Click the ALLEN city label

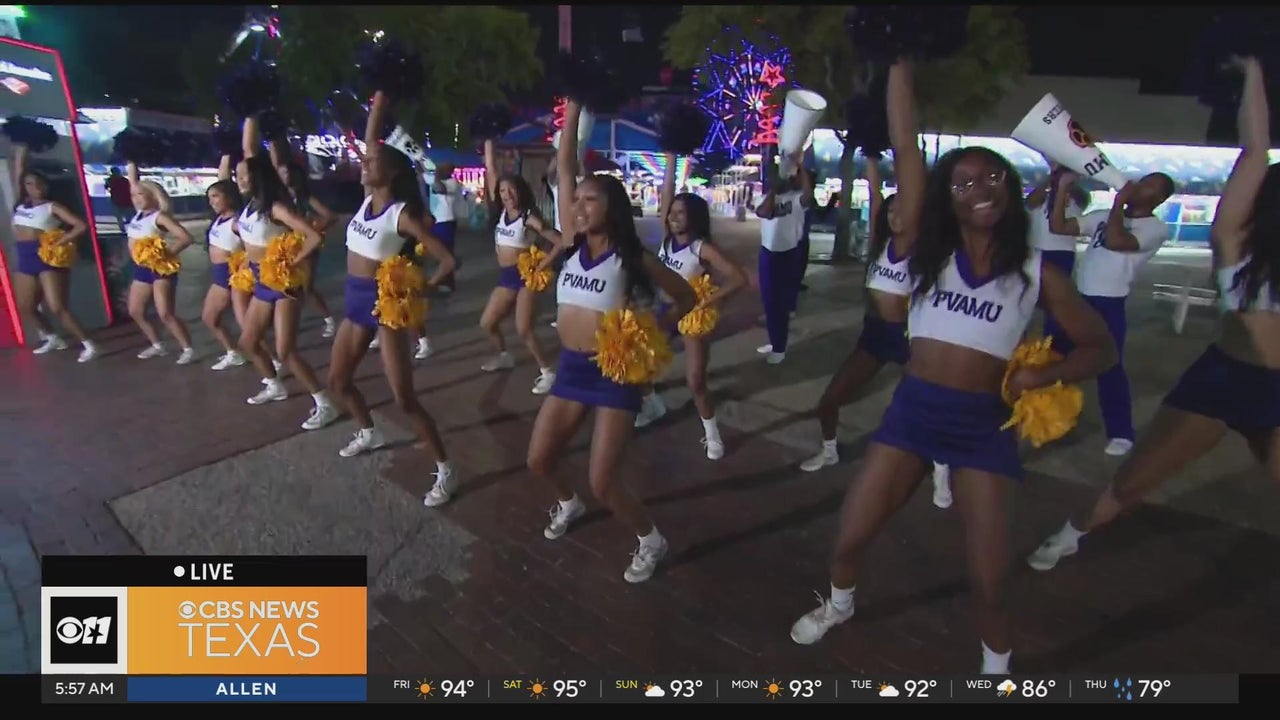pos(246,689)
